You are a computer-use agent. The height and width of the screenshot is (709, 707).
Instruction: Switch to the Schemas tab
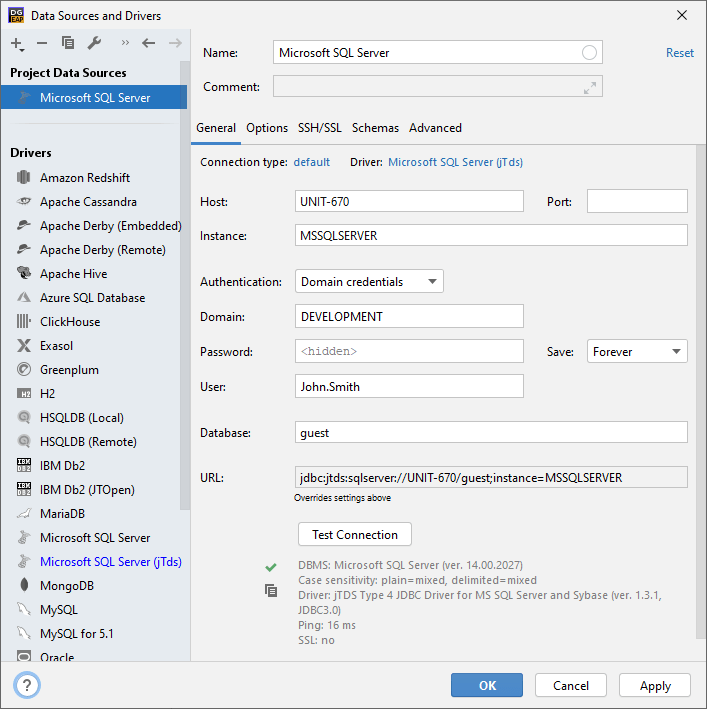pos(375,128)
